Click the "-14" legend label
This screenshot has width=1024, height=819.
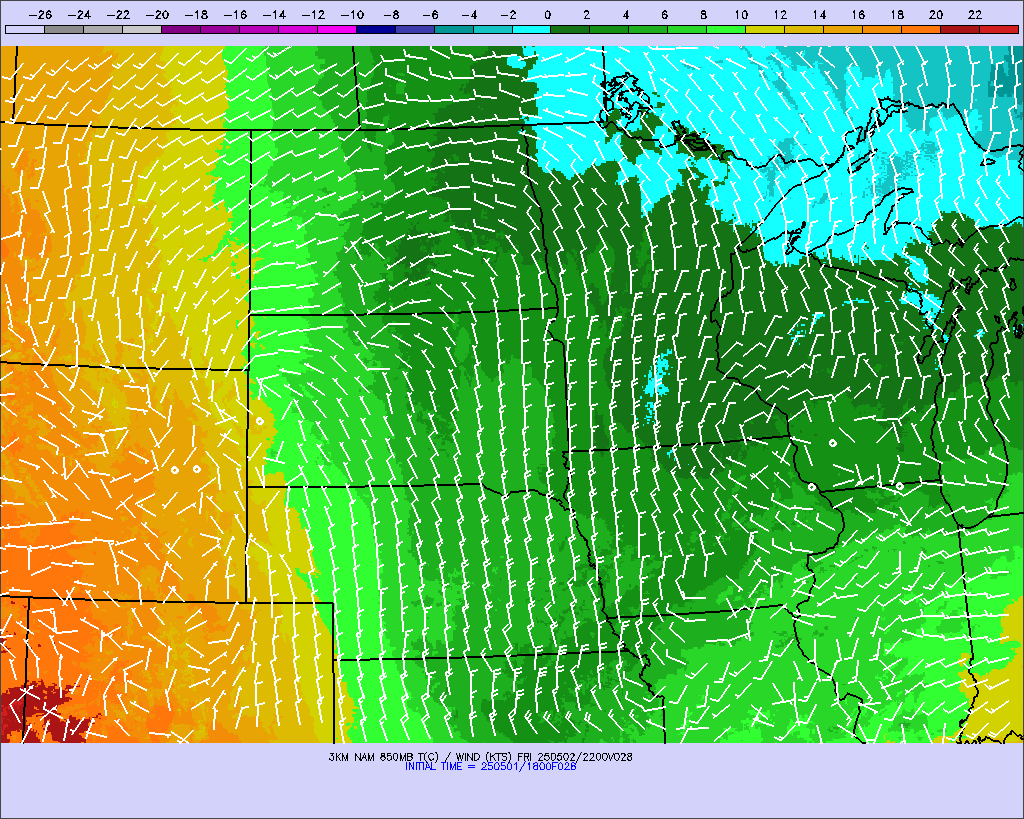click(274, 15)
